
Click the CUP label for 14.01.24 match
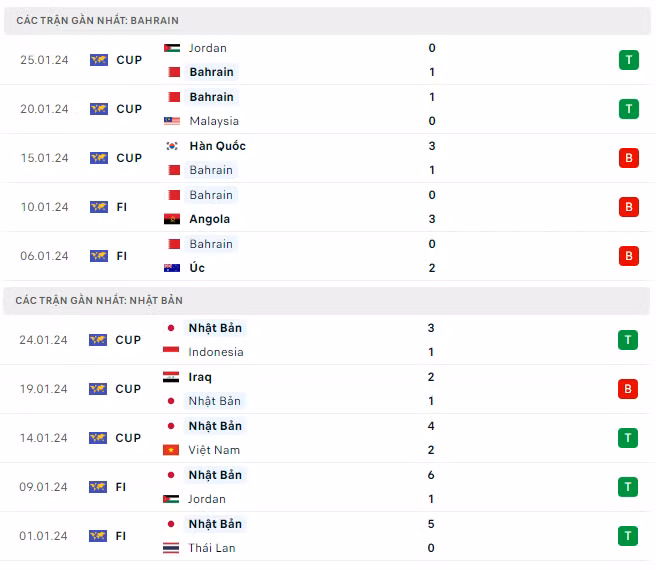[128, 438]
